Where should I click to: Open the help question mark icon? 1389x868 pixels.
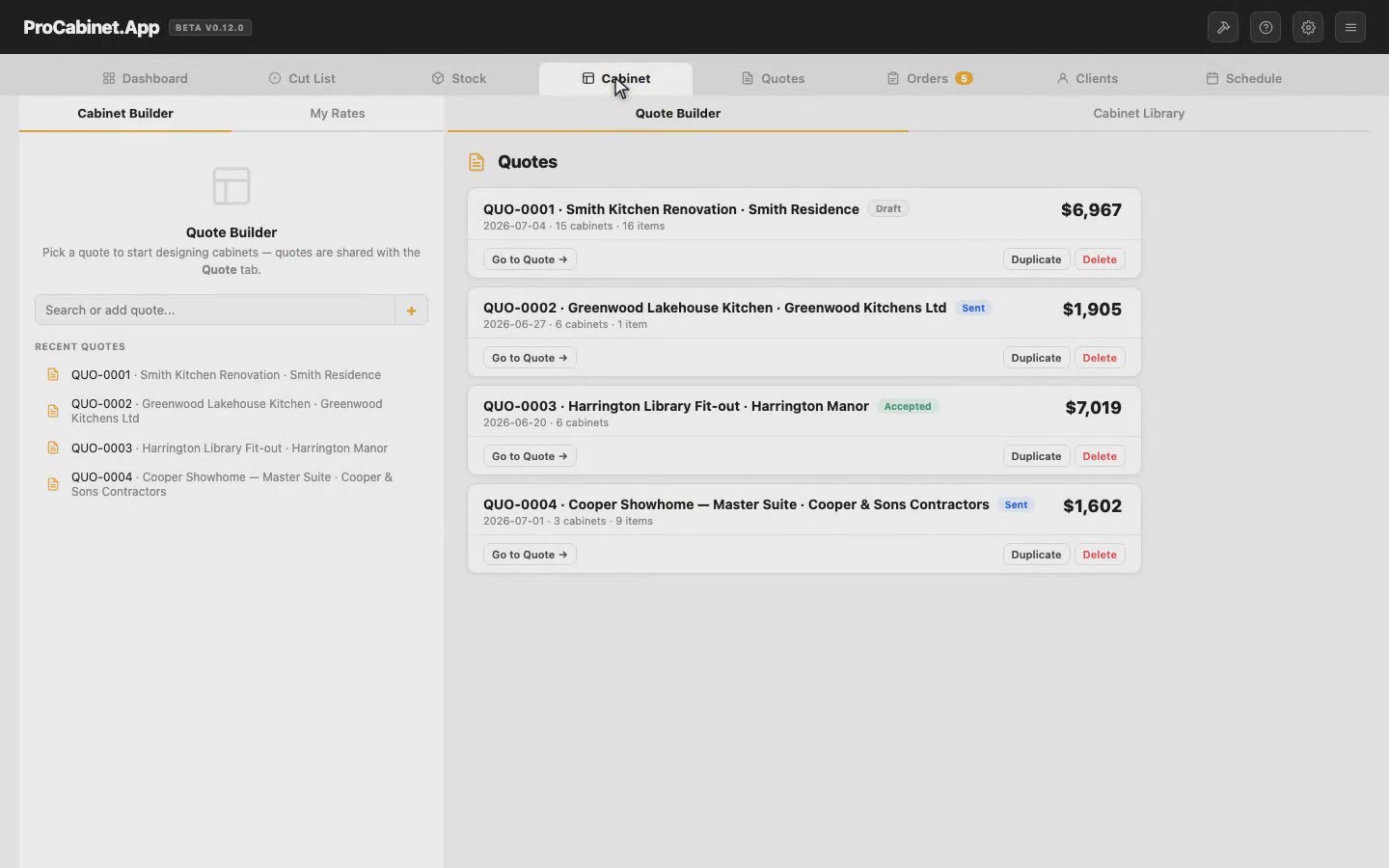pos(1266,27)
